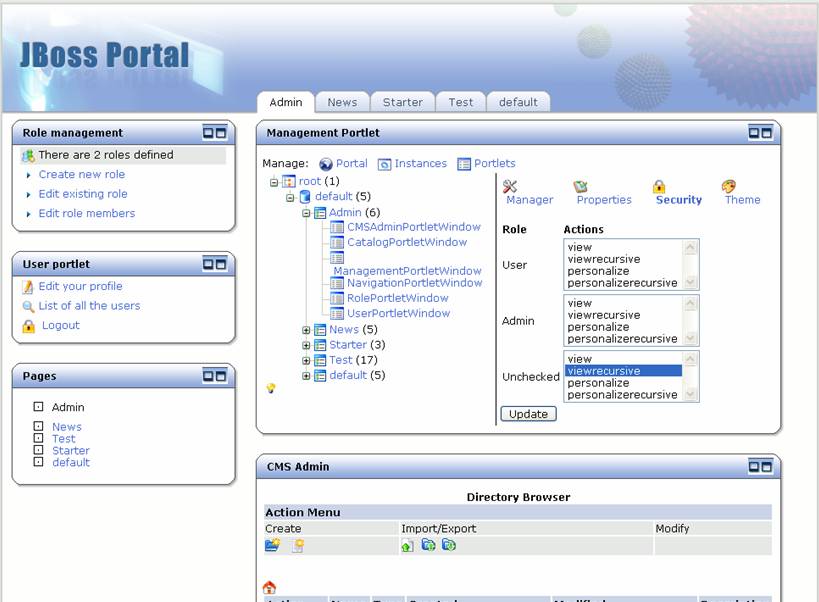819x602 pixels.
Task: Maximize the Pages portlet
Action: [x=221, y=376]
